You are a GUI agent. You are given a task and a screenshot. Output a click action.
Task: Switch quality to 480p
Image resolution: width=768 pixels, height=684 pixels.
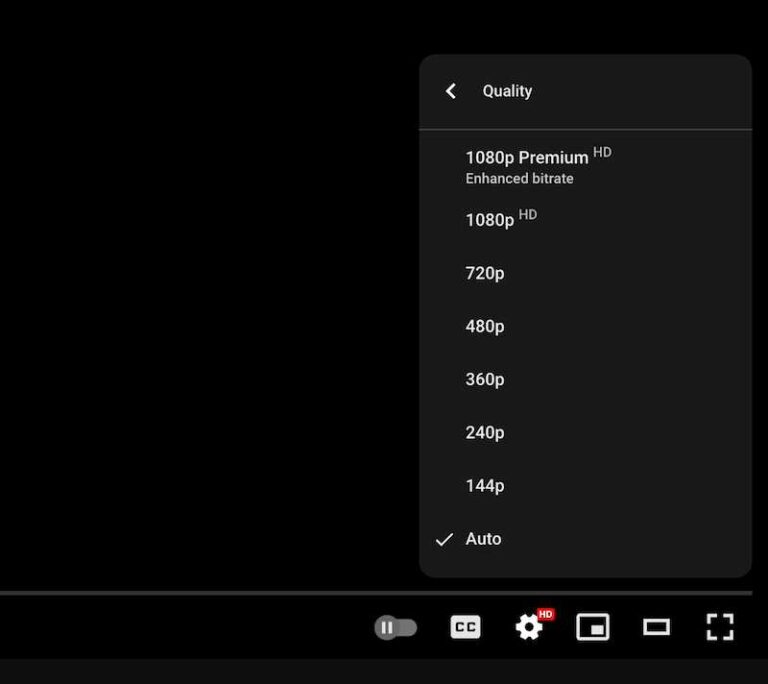(585, 326)
